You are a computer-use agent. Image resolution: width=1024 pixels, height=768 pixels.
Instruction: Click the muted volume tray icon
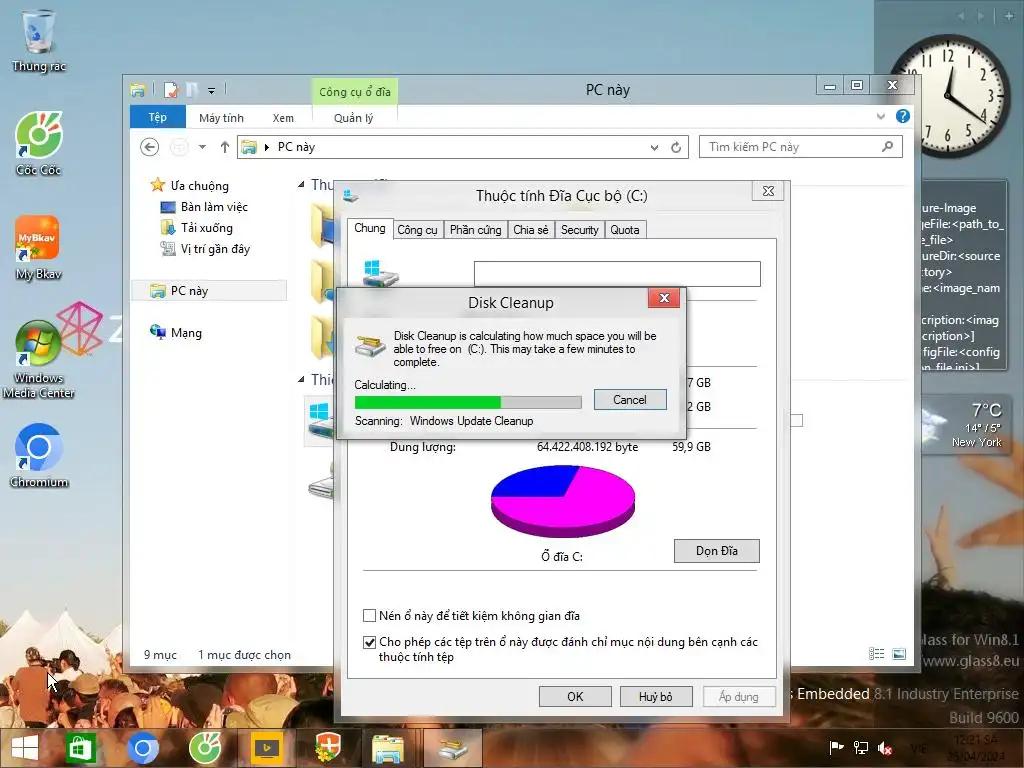tap(886, 748)
